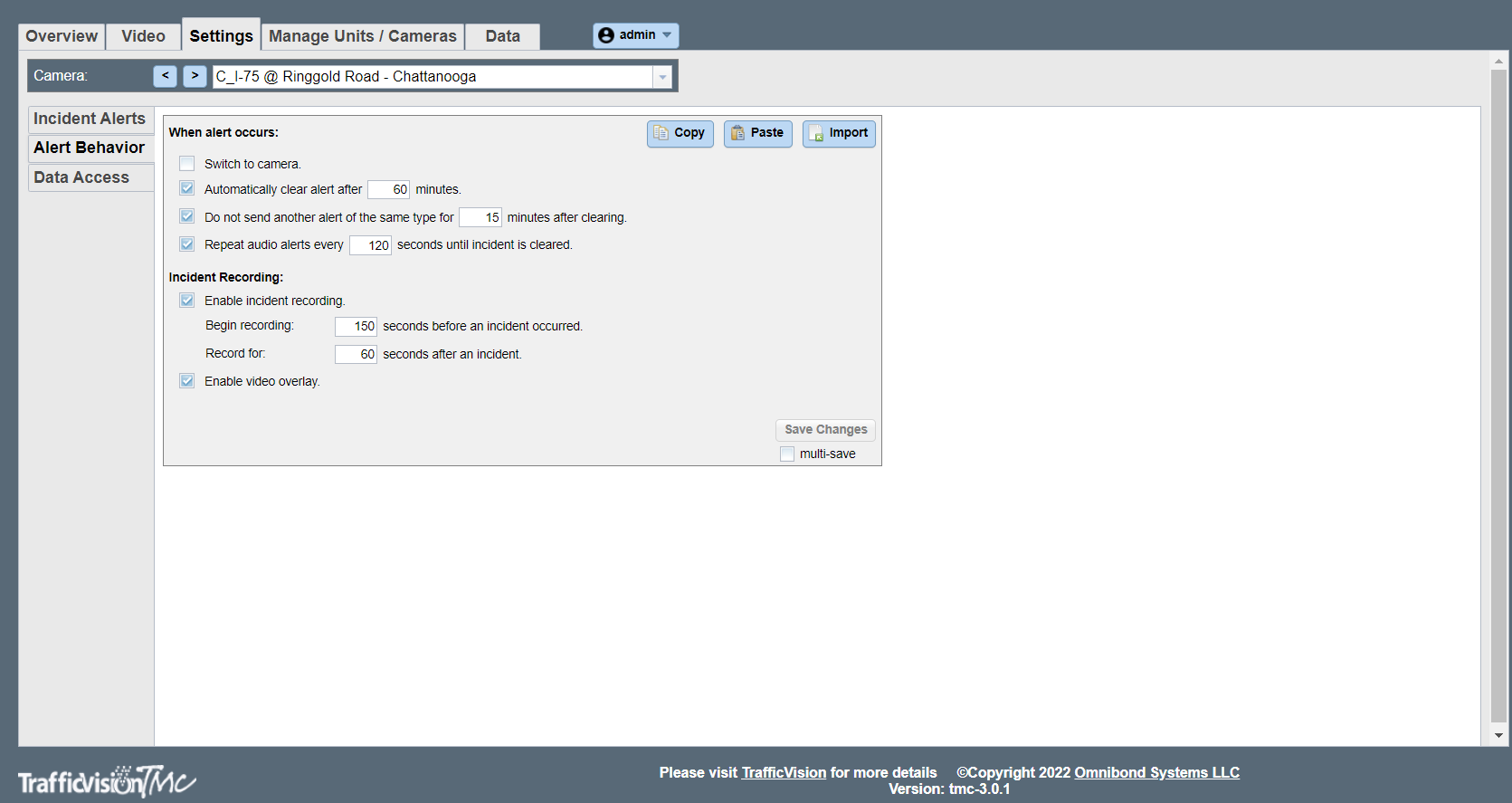
Task: Open the Video tab
Action: point(143,36)
